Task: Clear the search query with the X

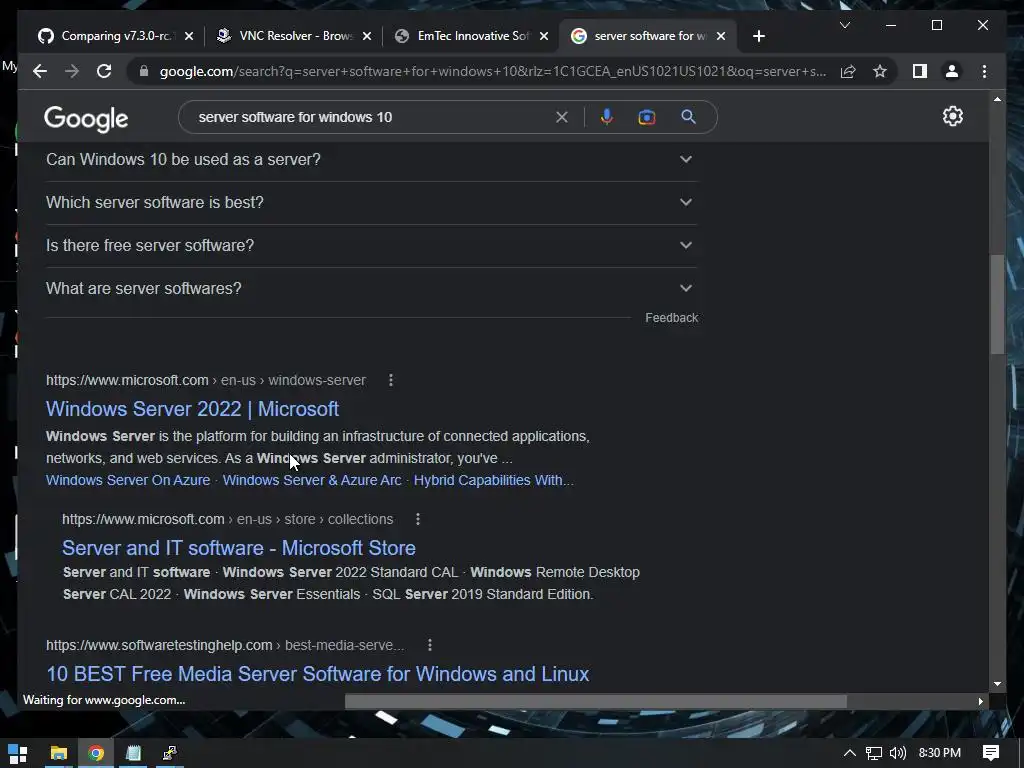Action: [562, 117]
